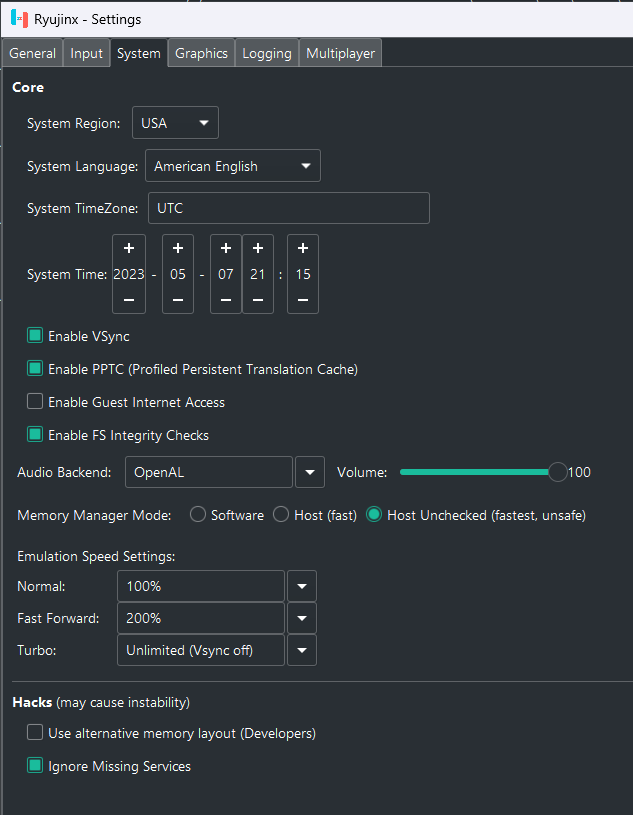Click the year value 2023

pos(129,274)
